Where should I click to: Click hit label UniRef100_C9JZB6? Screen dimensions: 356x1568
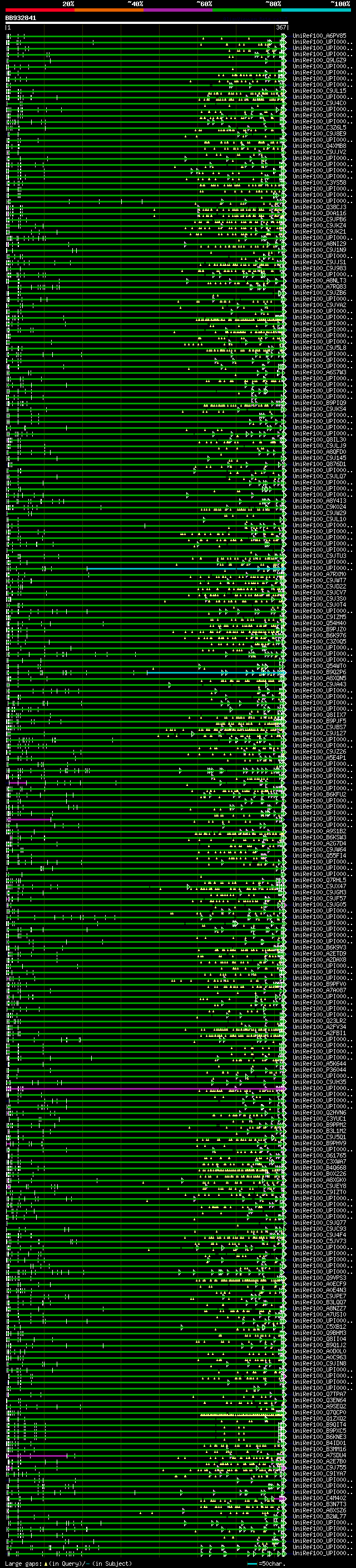pyautogui.click(x=319, y=293)
